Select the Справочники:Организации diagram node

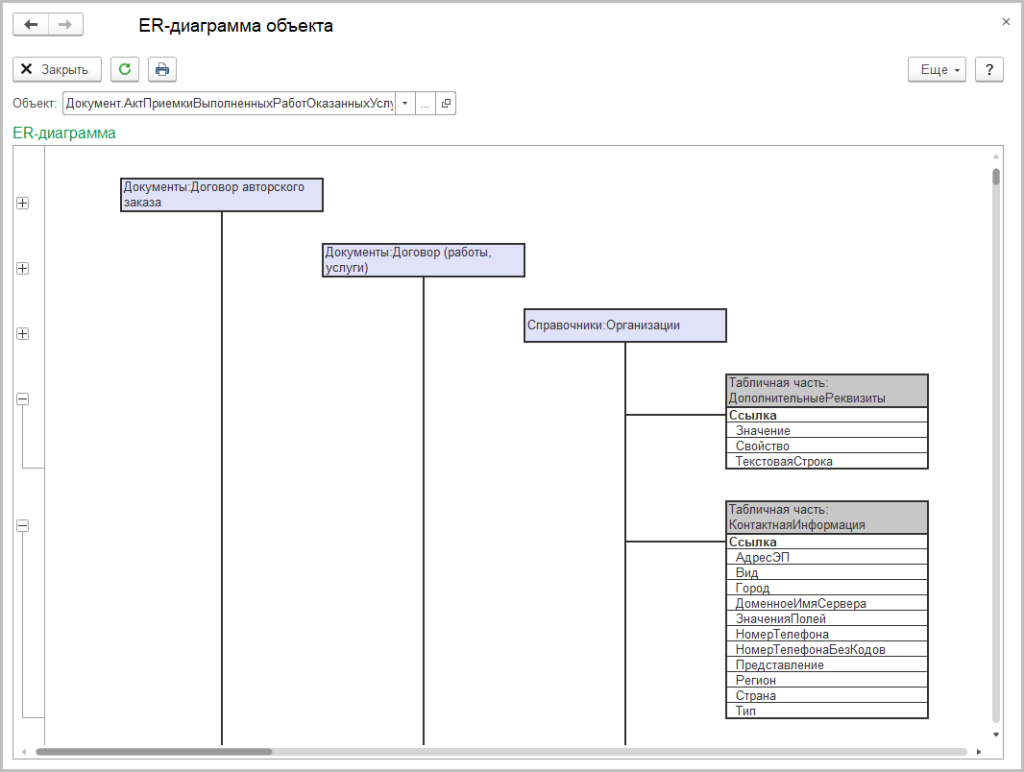(x=625, y=325)
